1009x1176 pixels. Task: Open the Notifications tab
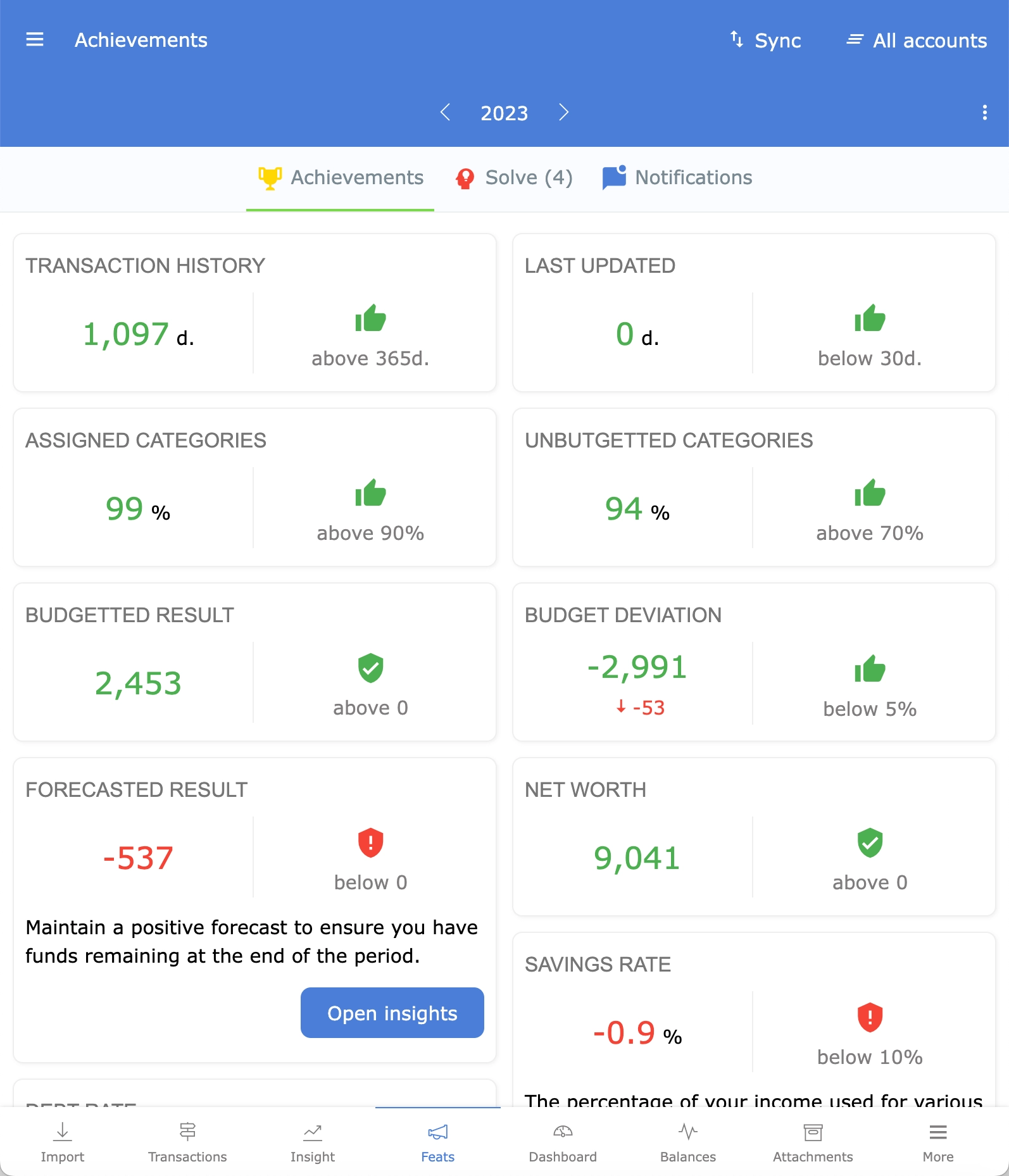[x=677, y=178]
